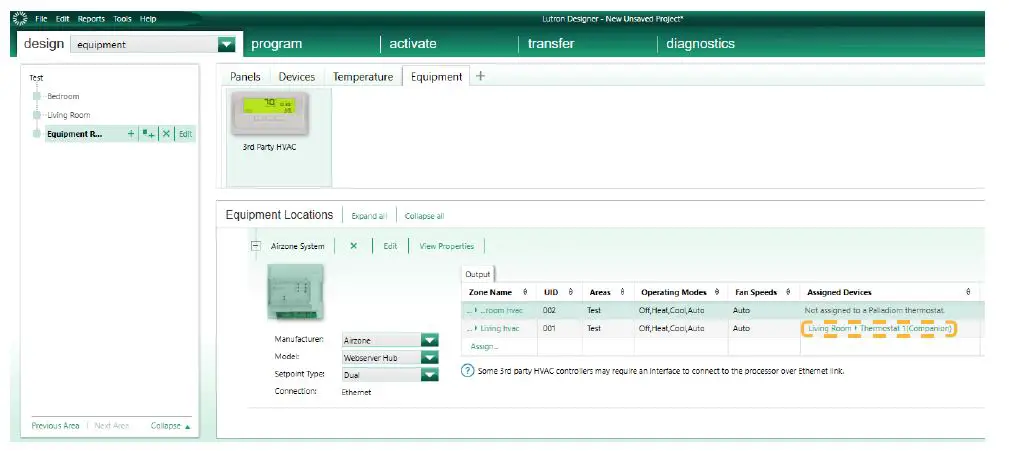Click Expand all in Equipment Locations
Screen dimensions: 1009x451
pos(369,216)
